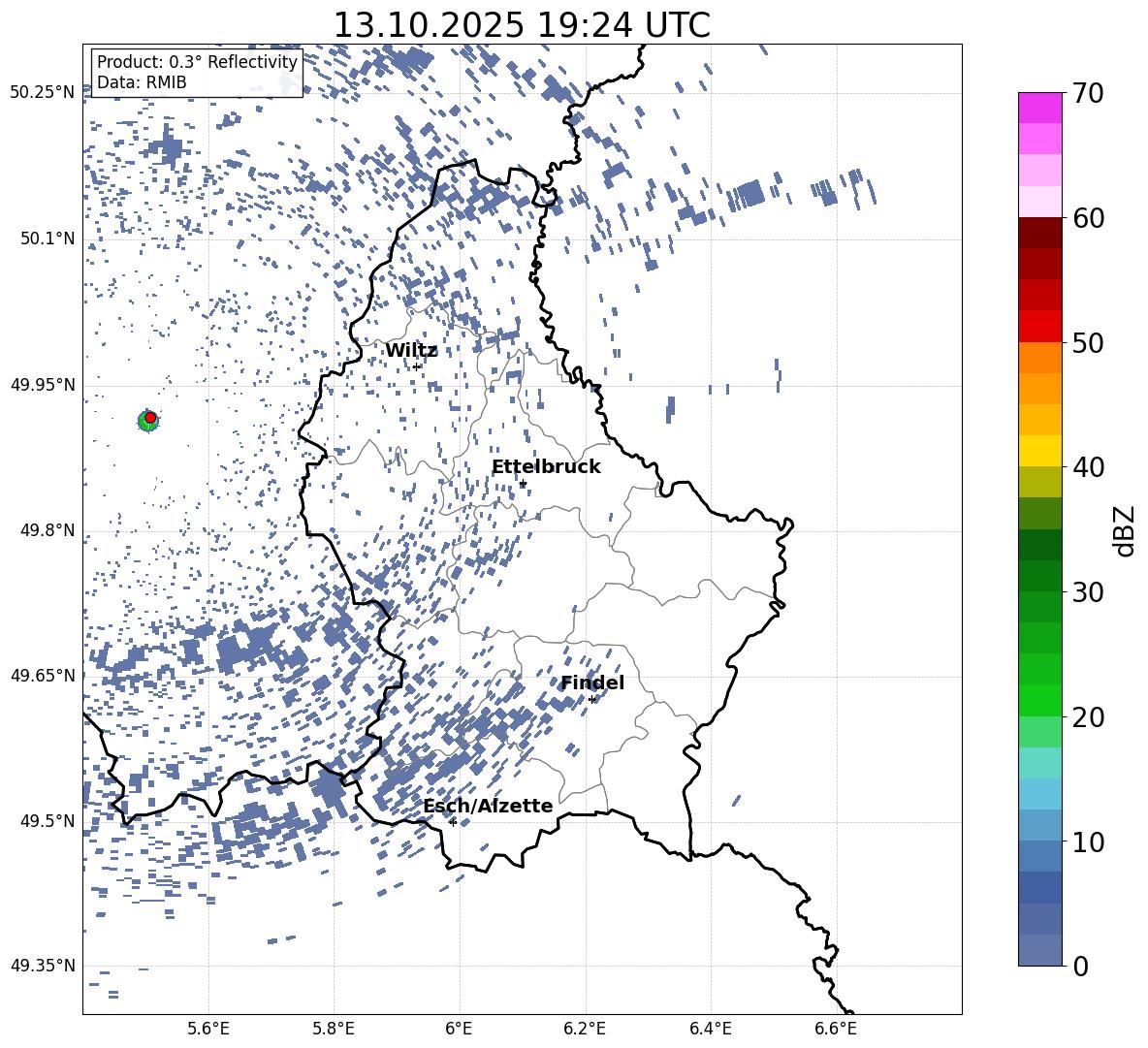Click the 49.8°N latitude tick label
The image size is (1148, 1048).
pos(48,530)
